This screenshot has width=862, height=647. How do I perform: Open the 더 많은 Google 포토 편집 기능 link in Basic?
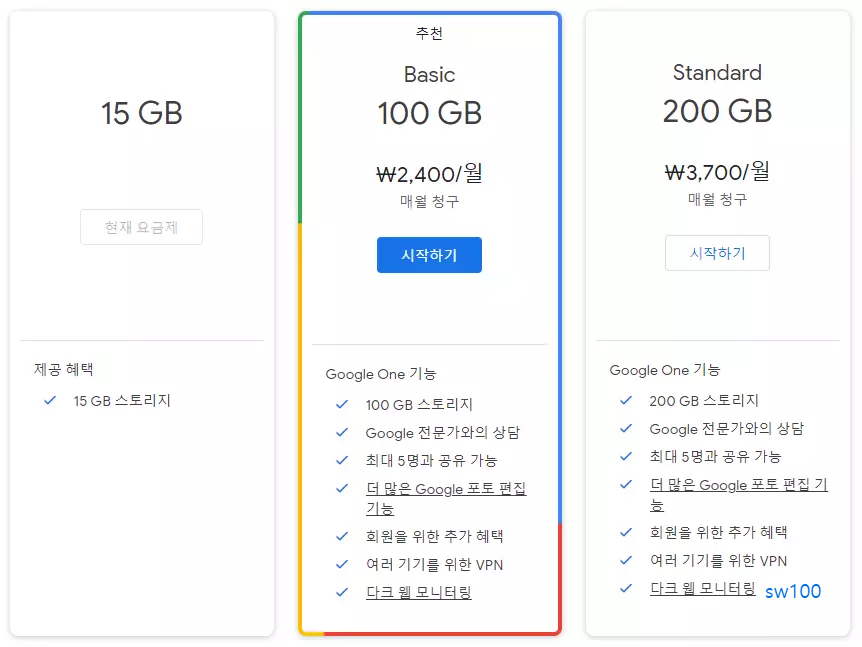(x=446, y=488)
